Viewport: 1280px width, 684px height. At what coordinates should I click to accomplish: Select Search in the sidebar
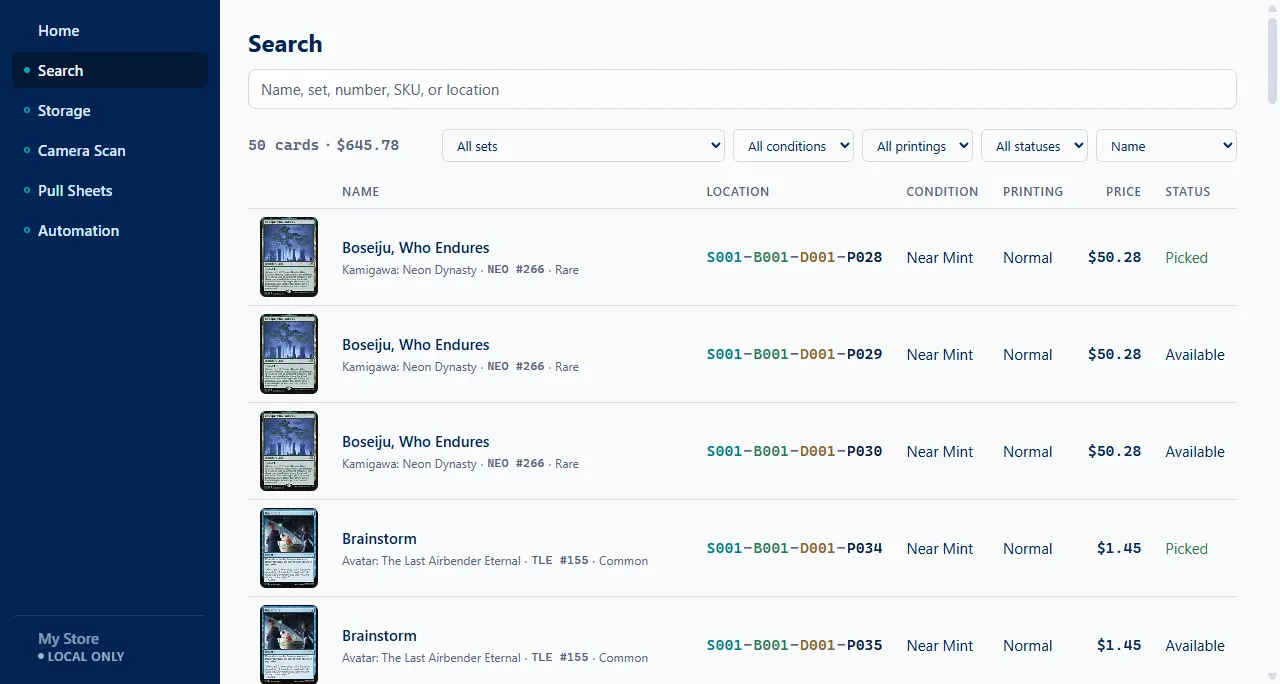click(110, 71)
